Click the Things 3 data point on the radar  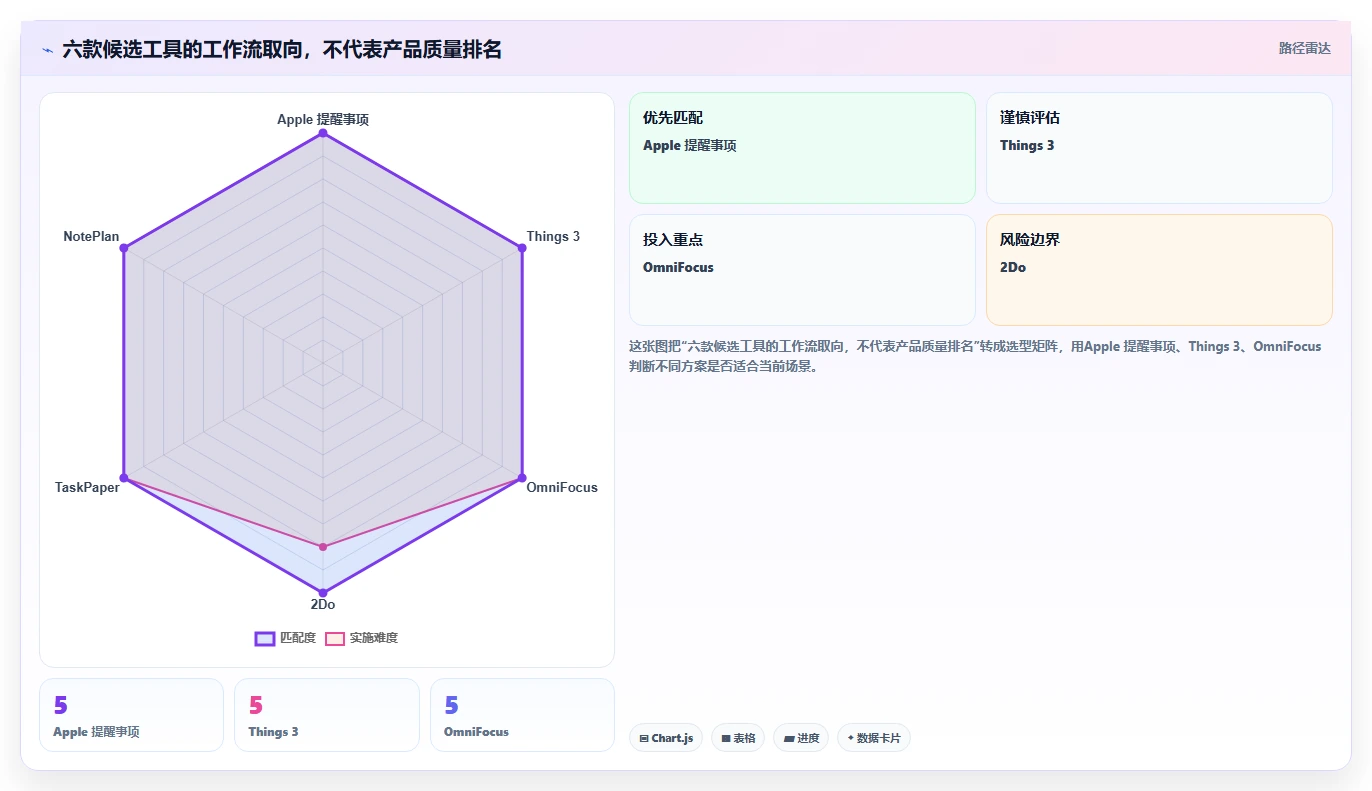click(522, 248)
